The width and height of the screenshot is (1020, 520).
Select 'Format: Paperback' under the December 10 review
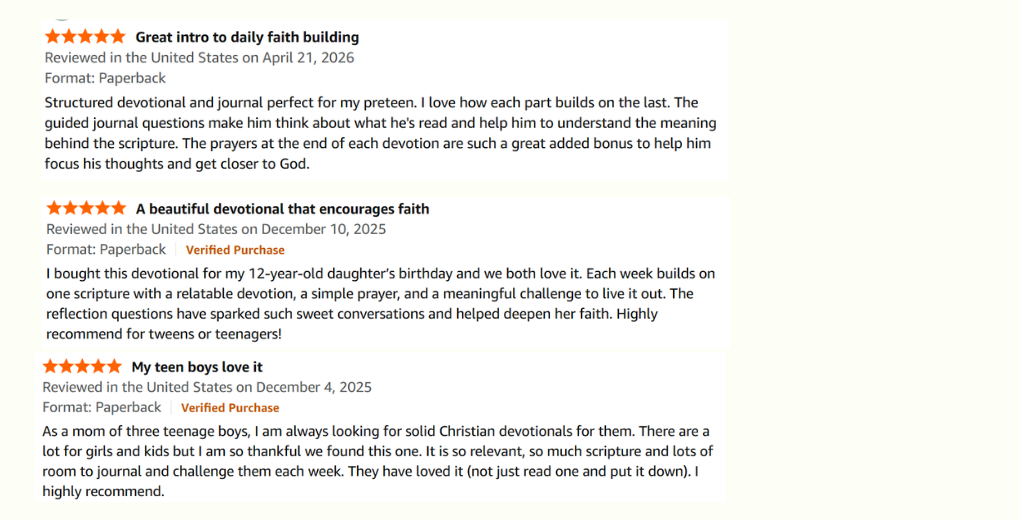pyautogui.click(x=106, y=249)
